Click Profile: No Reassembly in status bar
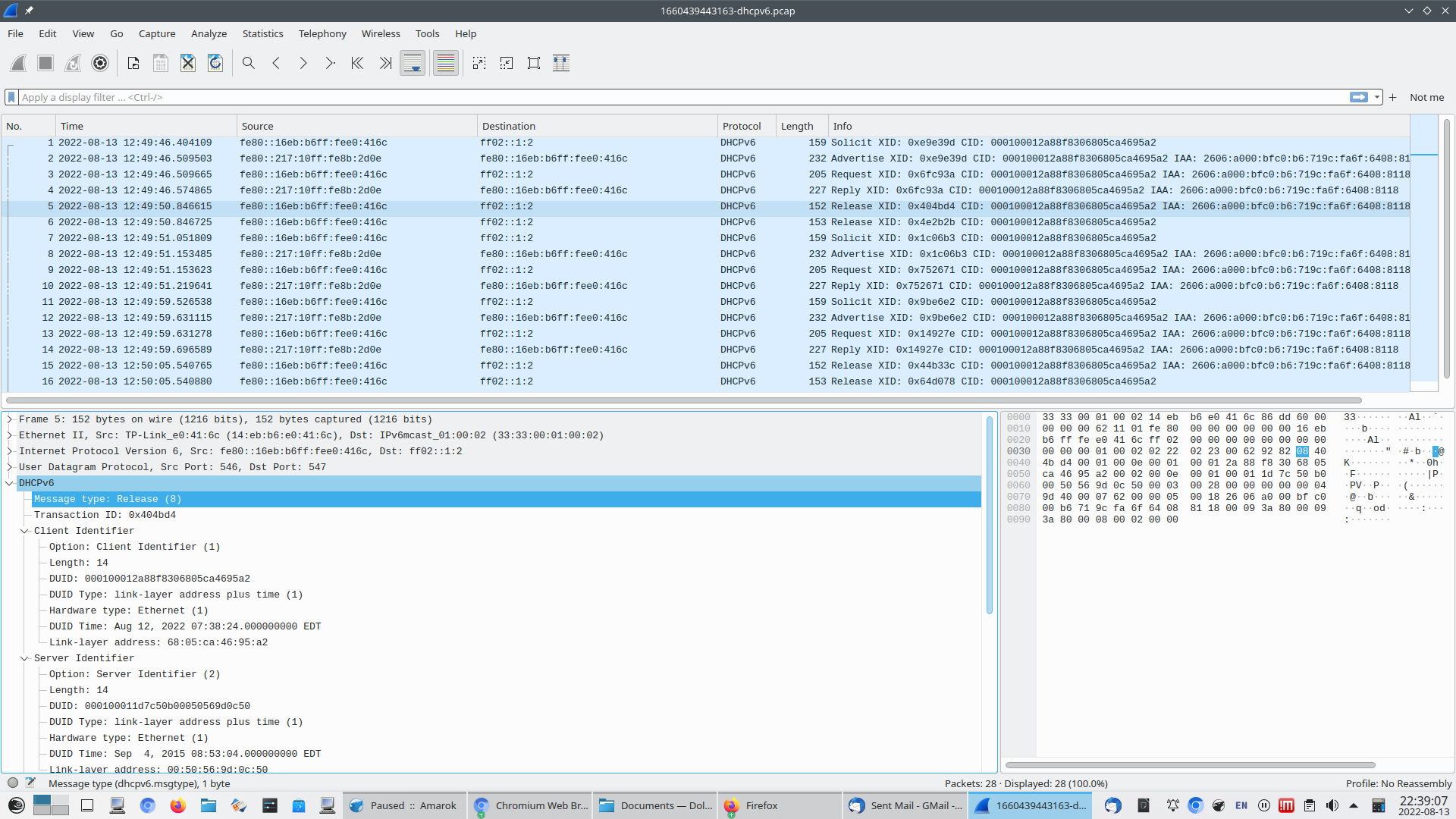This screenshot has width=1456, height=819. [x=1398, y=783]
